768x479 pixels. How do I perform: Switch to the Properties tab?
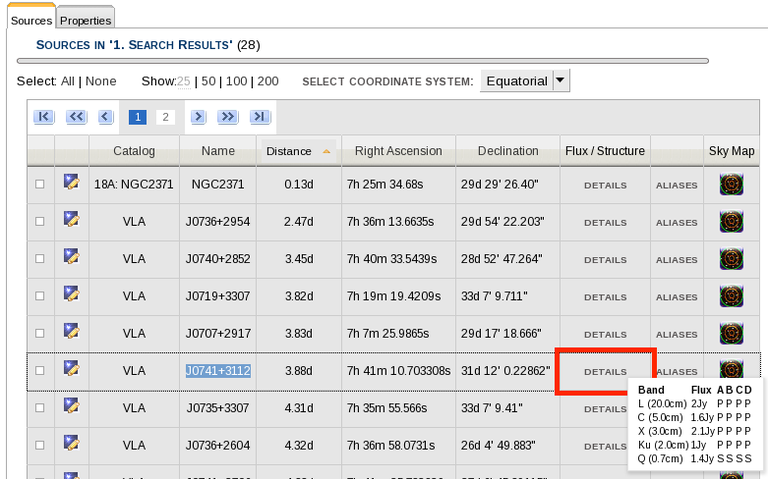click(x=85, y=20)
